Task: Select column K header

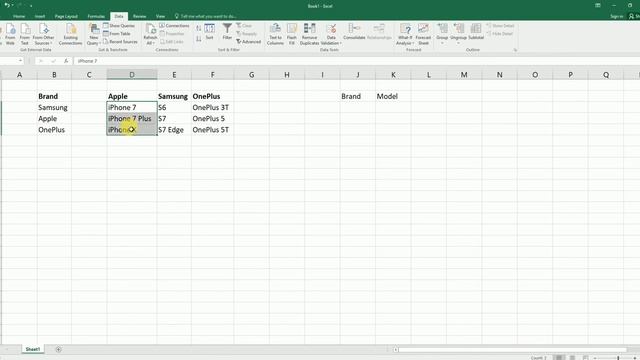Action: click(x=393, y=75)
